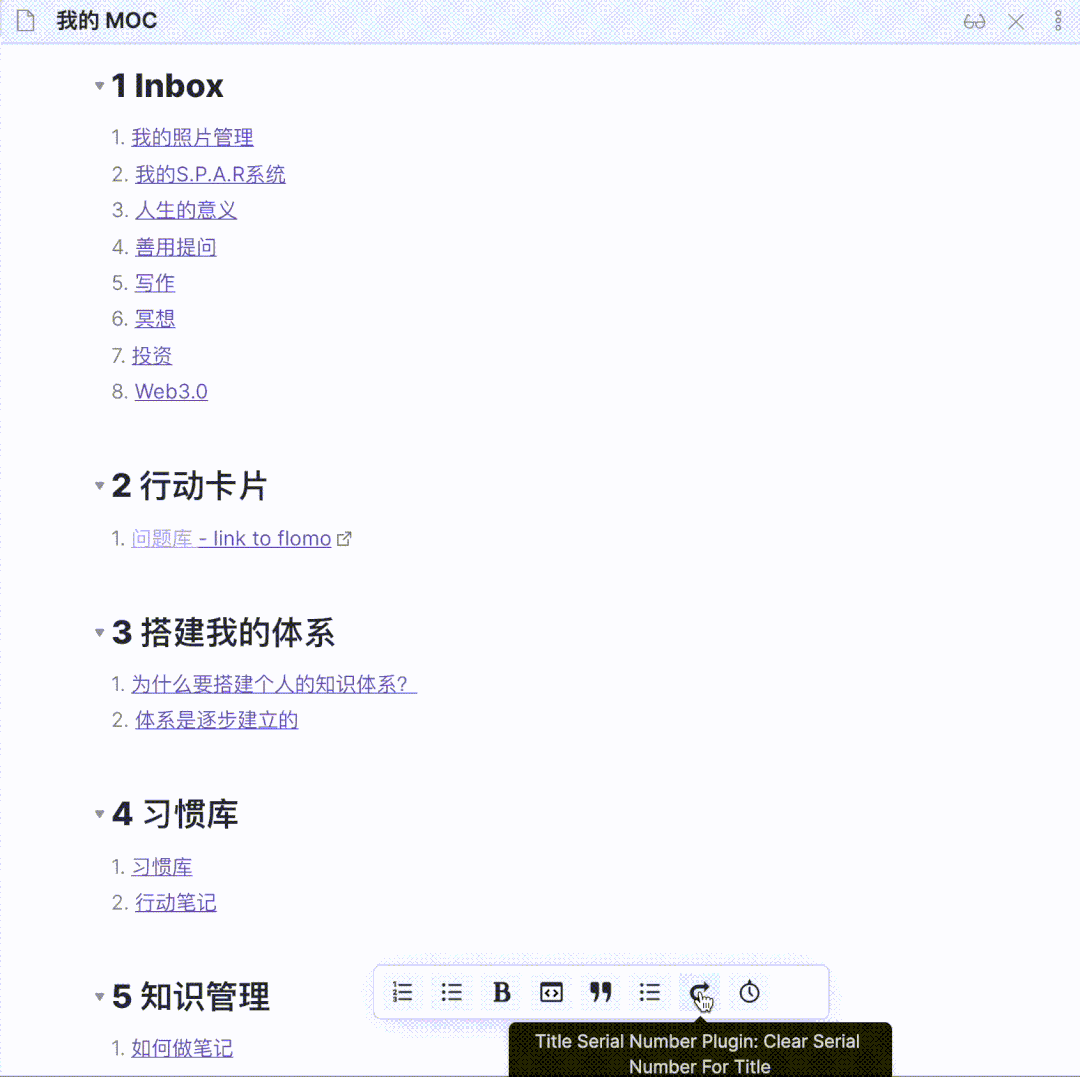
Task: Toggle bold formatting
Action: (501, 992)
